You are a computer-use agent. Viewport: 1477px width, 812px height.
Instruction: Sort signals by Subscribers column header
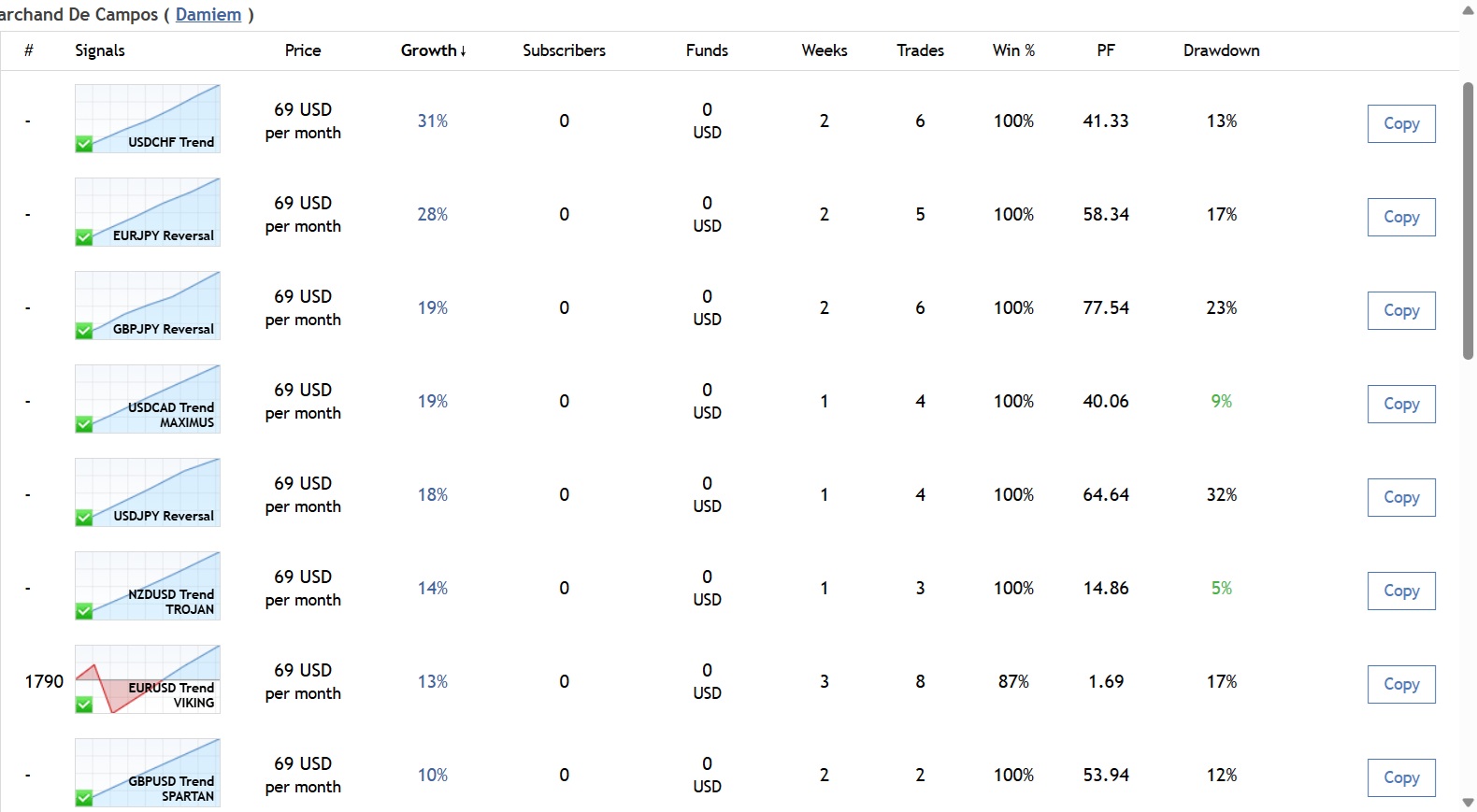[564, 50]
